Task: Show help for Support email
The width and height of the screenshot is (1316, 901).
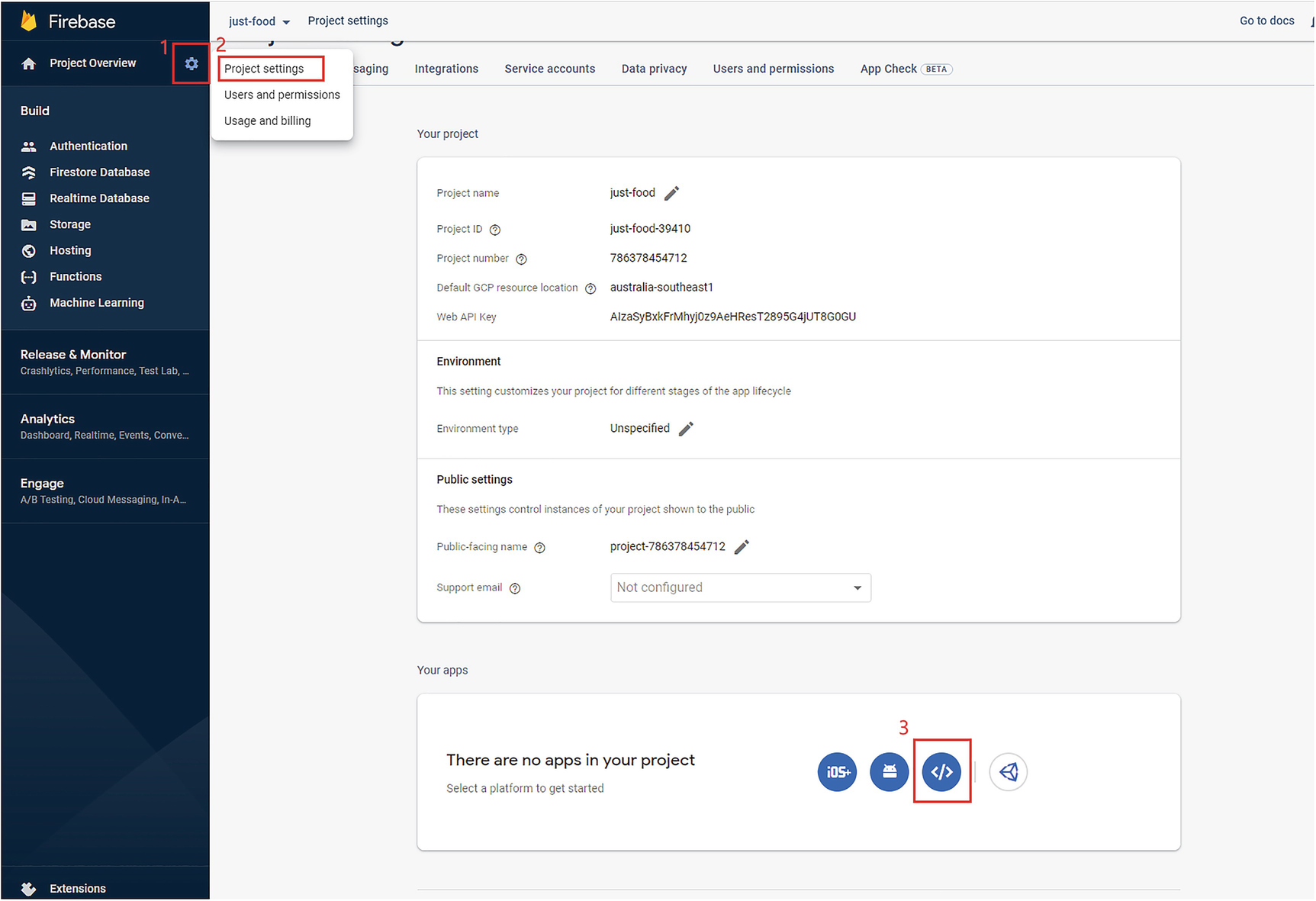Action: [515, 588]
